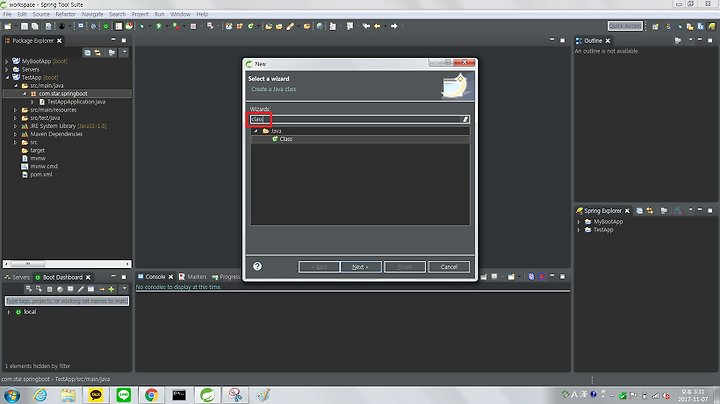Image resolution: width=720 pixels, height=404 pixels.
Task: Switch to the Spring perspective icon
Action: pyautogui.click(x=712, y=26)
